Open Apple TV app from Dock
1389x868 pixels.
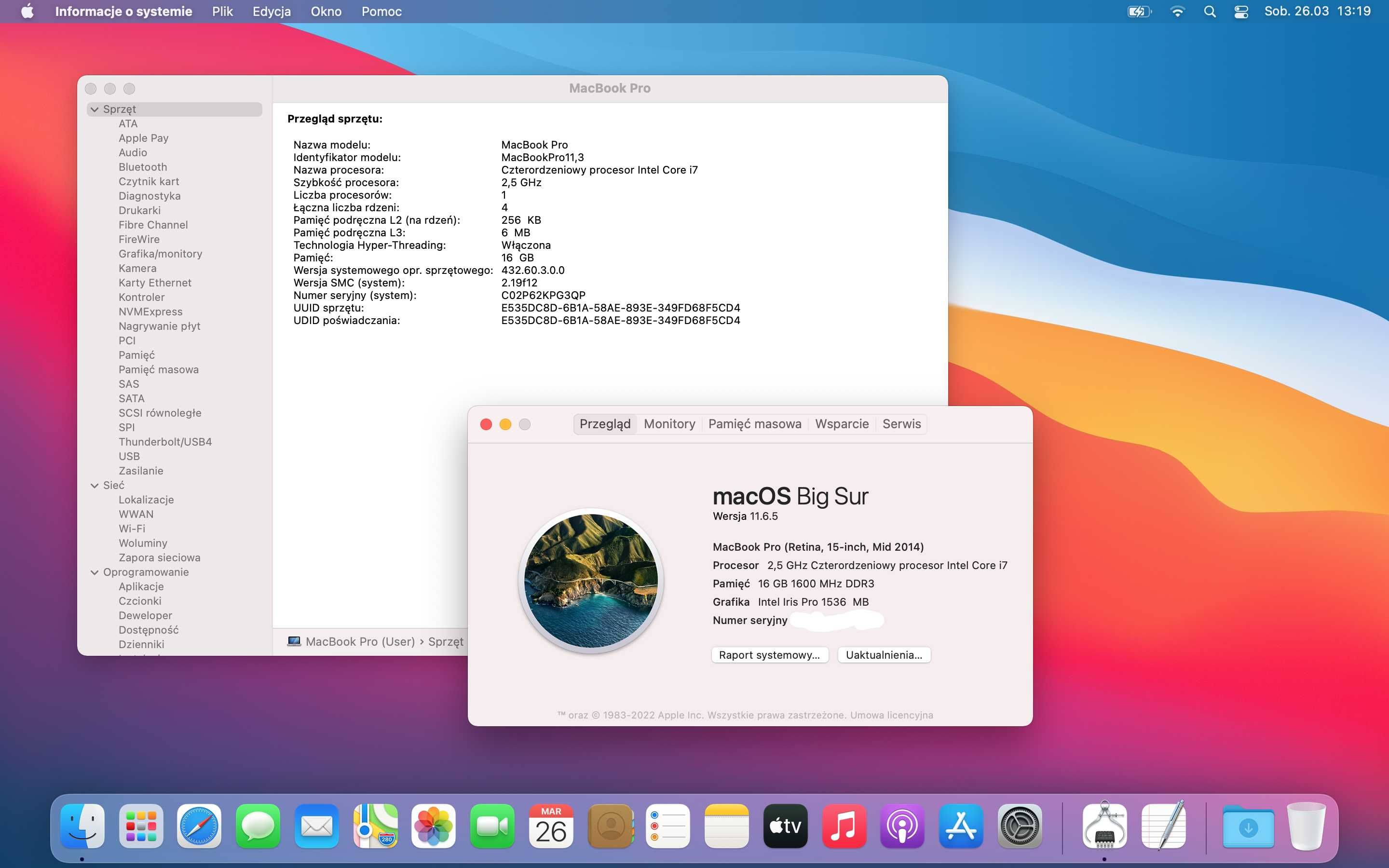[786, 824]
